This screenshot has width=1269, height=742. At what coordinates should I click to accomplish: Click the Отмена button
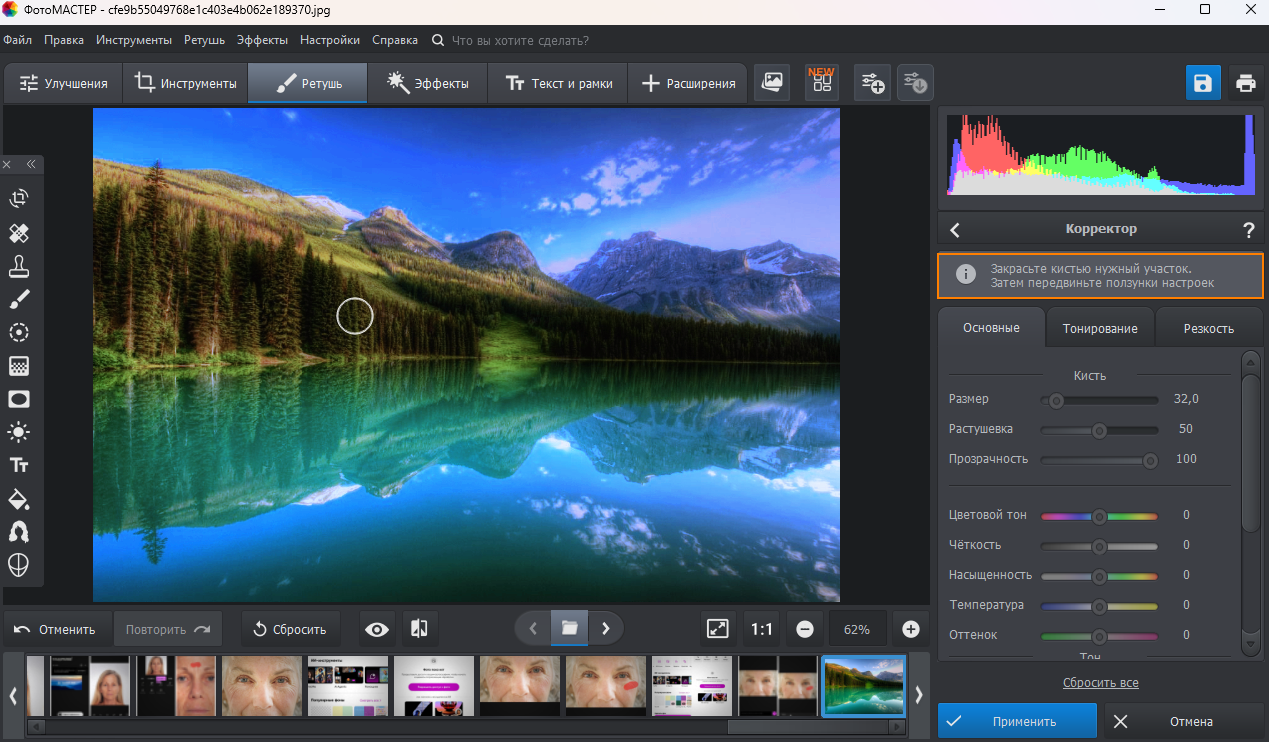(x=1183, y=721)
